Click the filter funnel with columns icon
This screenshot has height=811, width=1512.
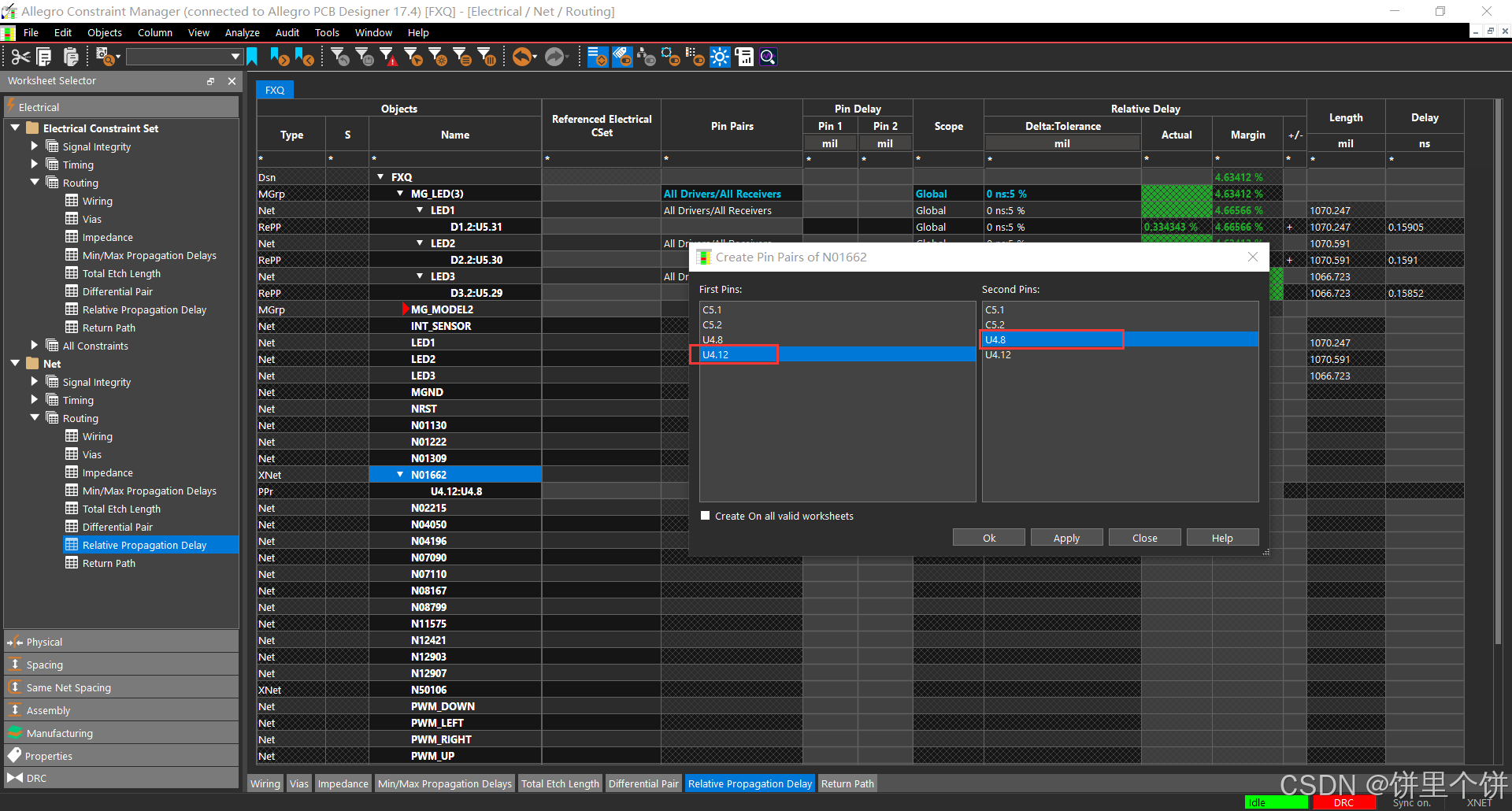487,57
